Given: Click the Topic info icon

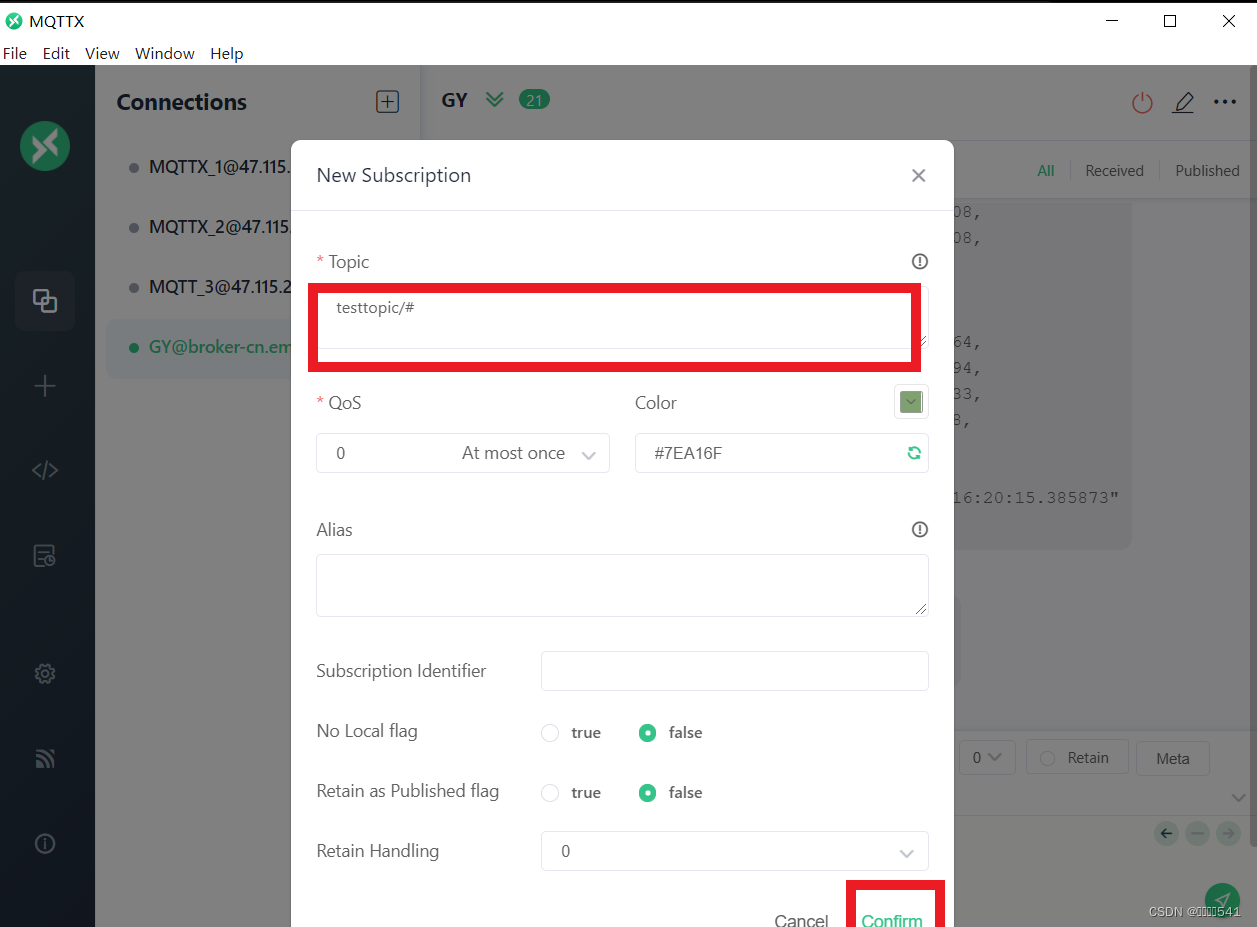Looking at the screenshot, I should [x=920, y=261].
